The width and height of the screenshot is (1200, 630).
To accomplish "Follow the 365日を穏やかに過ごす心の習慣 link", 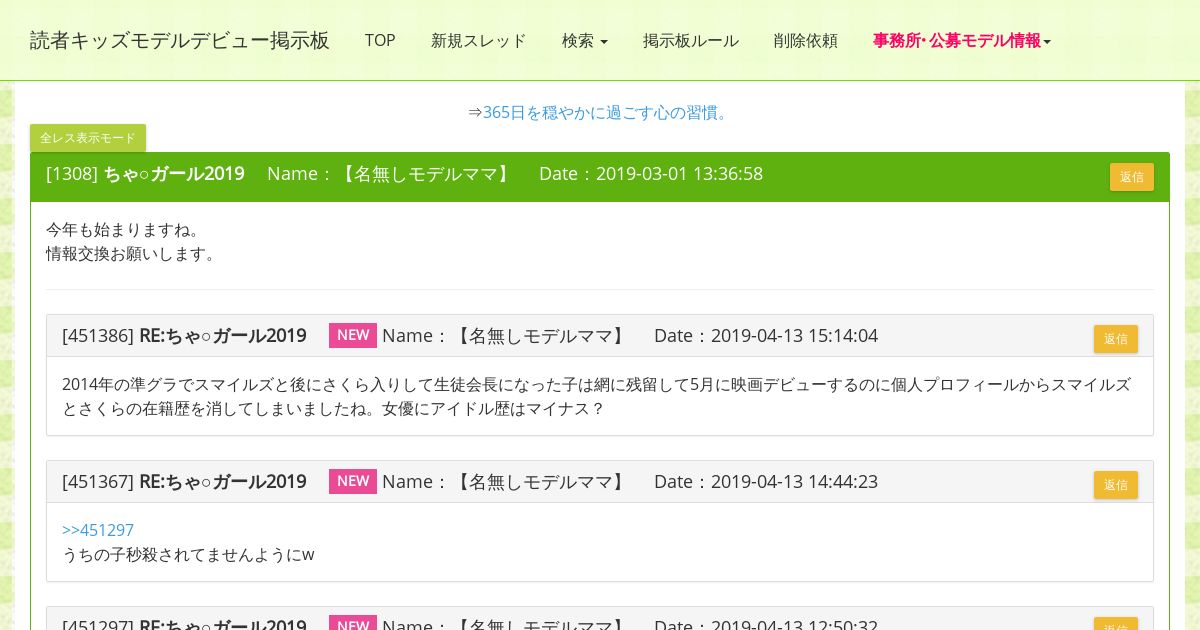I will (607, 113).
